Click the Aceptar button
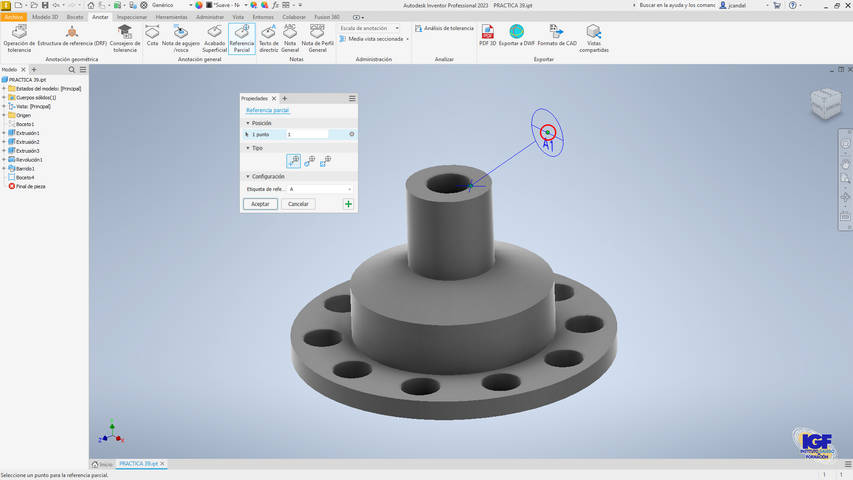The image size is (853, 480). 260,204
